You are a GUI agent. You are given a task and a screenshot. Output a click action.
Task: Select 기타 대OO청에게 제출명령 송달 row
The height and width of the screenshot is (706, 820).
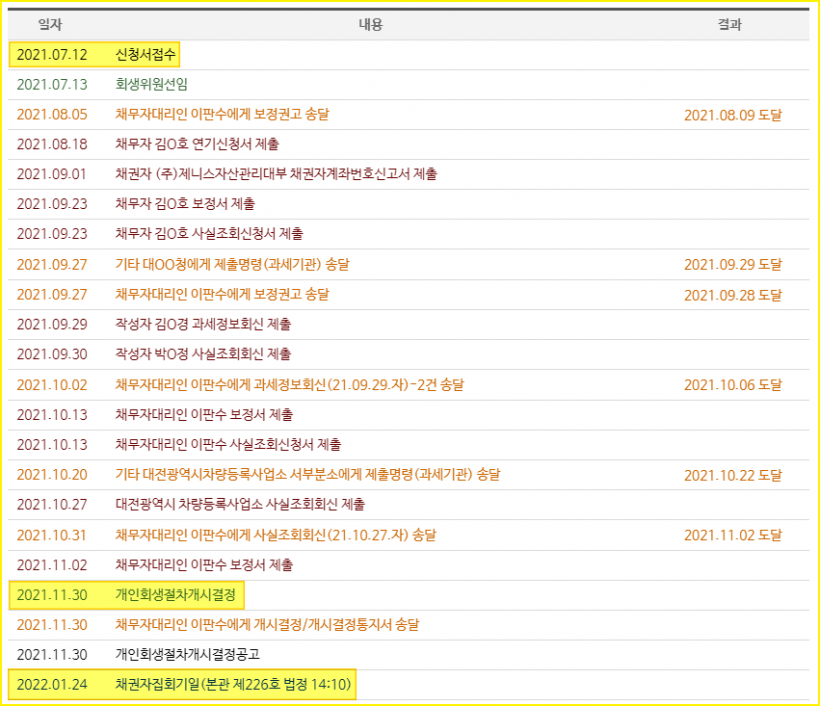pos(408,265)
